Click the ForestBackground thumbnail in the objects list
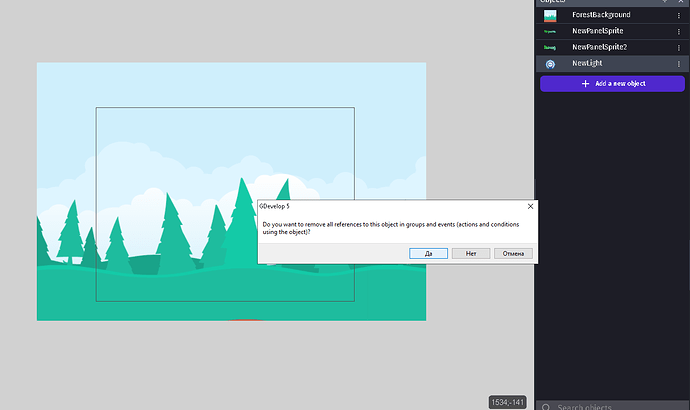This screenshot has width=690, height=410. [550, 16]
